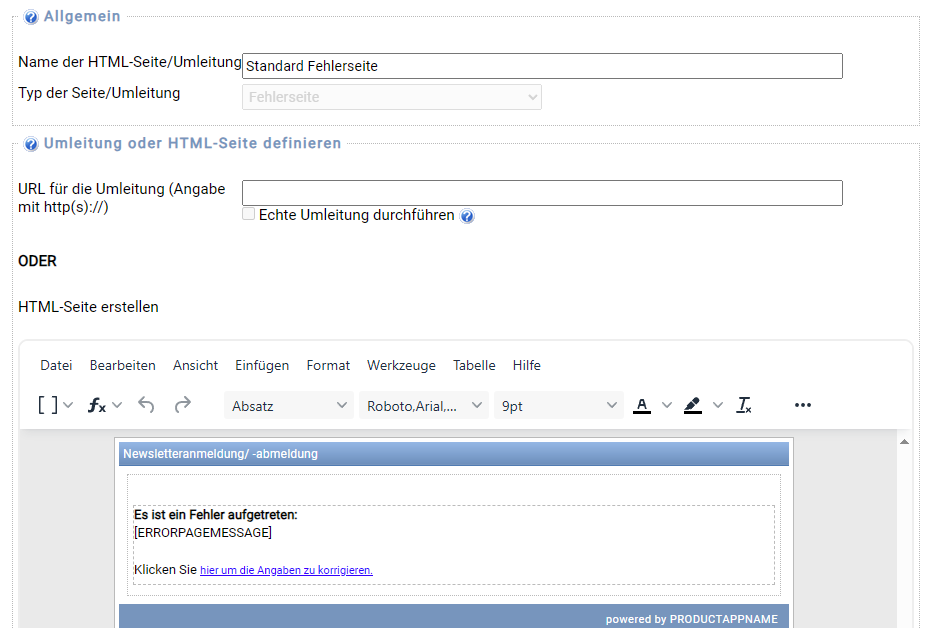Show more toolbar options via three dots

point(802,405)
